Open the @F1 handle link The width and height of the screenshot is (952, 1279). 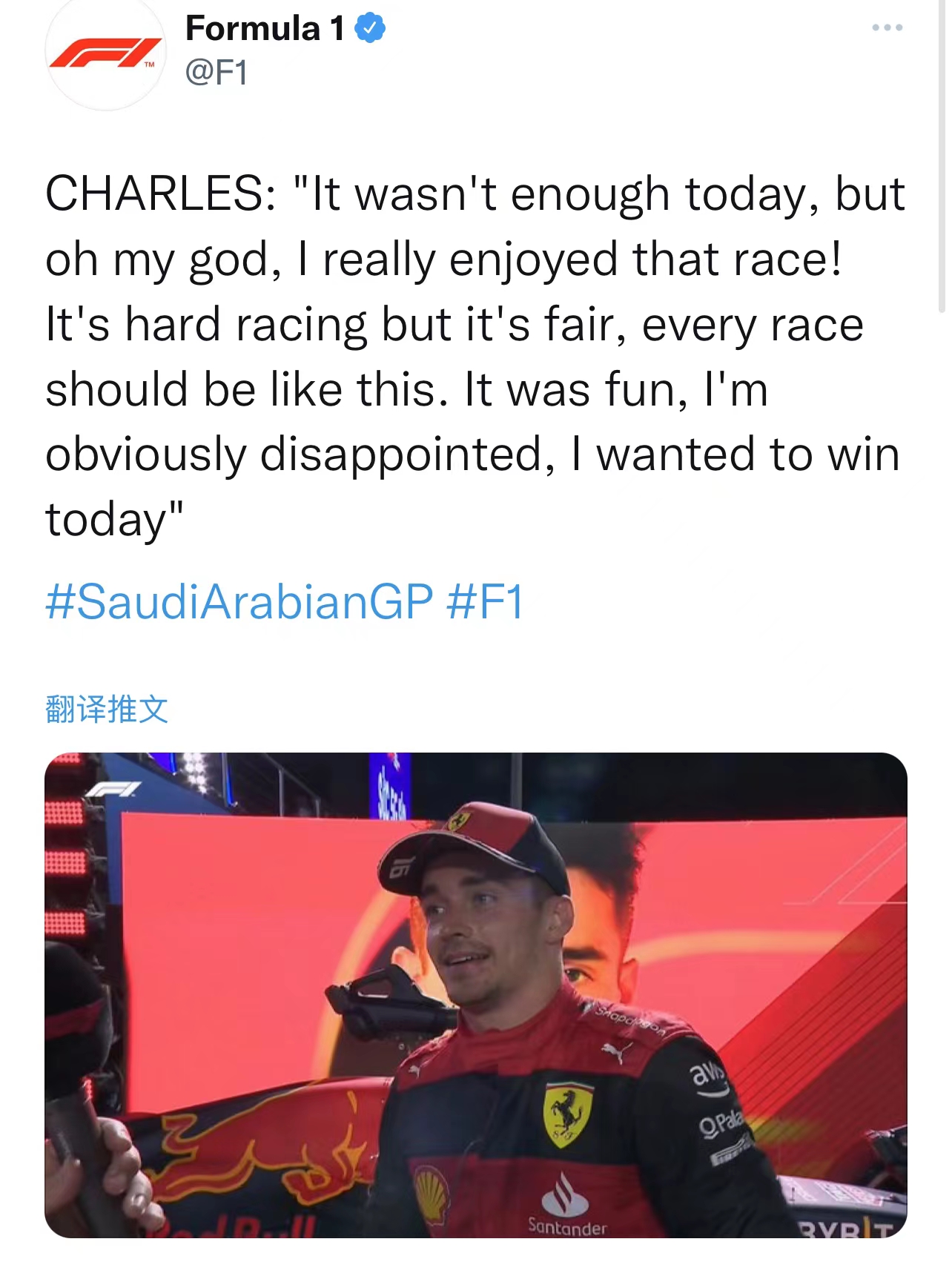tap(216, 73)
